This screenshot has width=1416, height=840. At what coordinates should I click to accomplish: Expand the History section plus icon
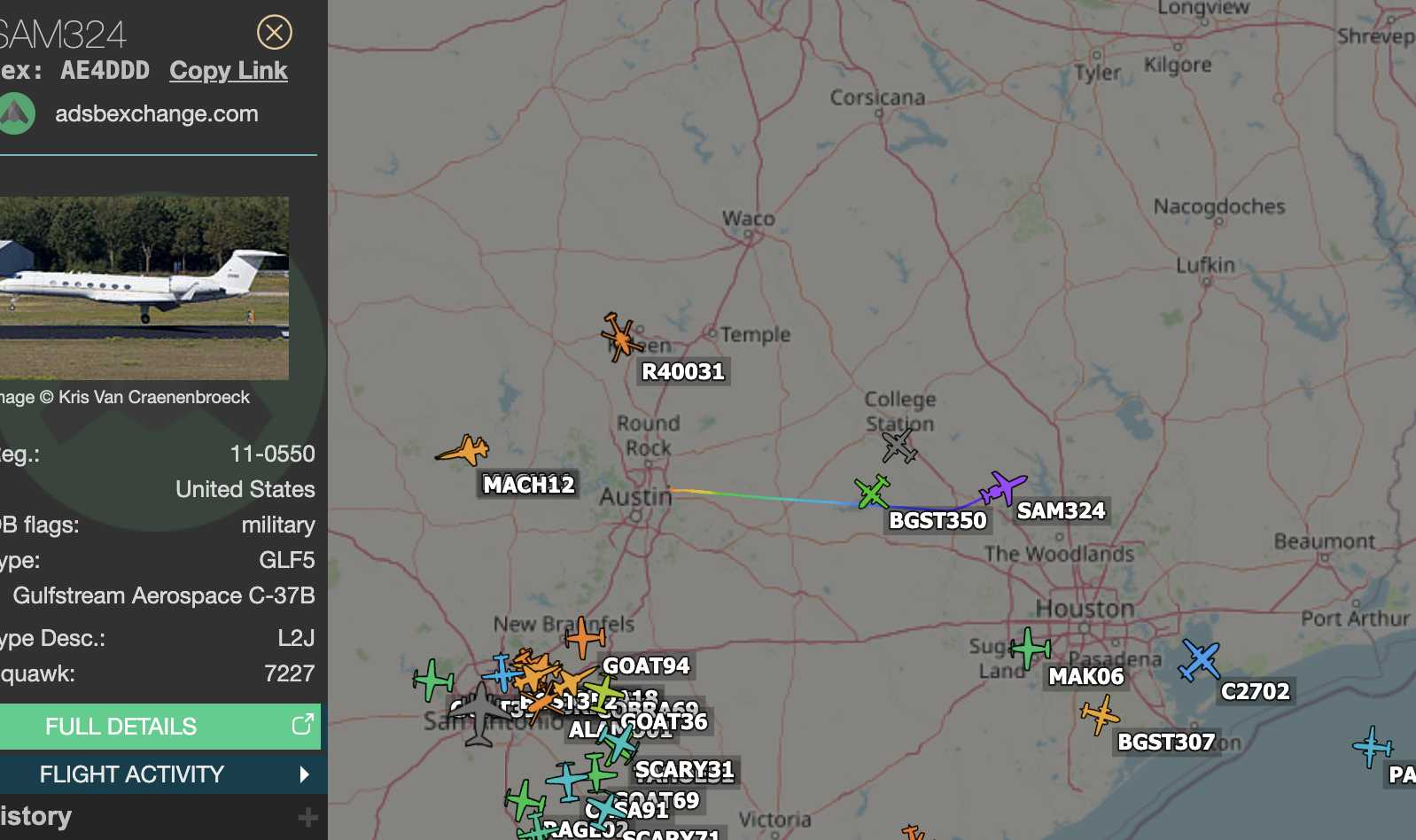coord(307,817)
